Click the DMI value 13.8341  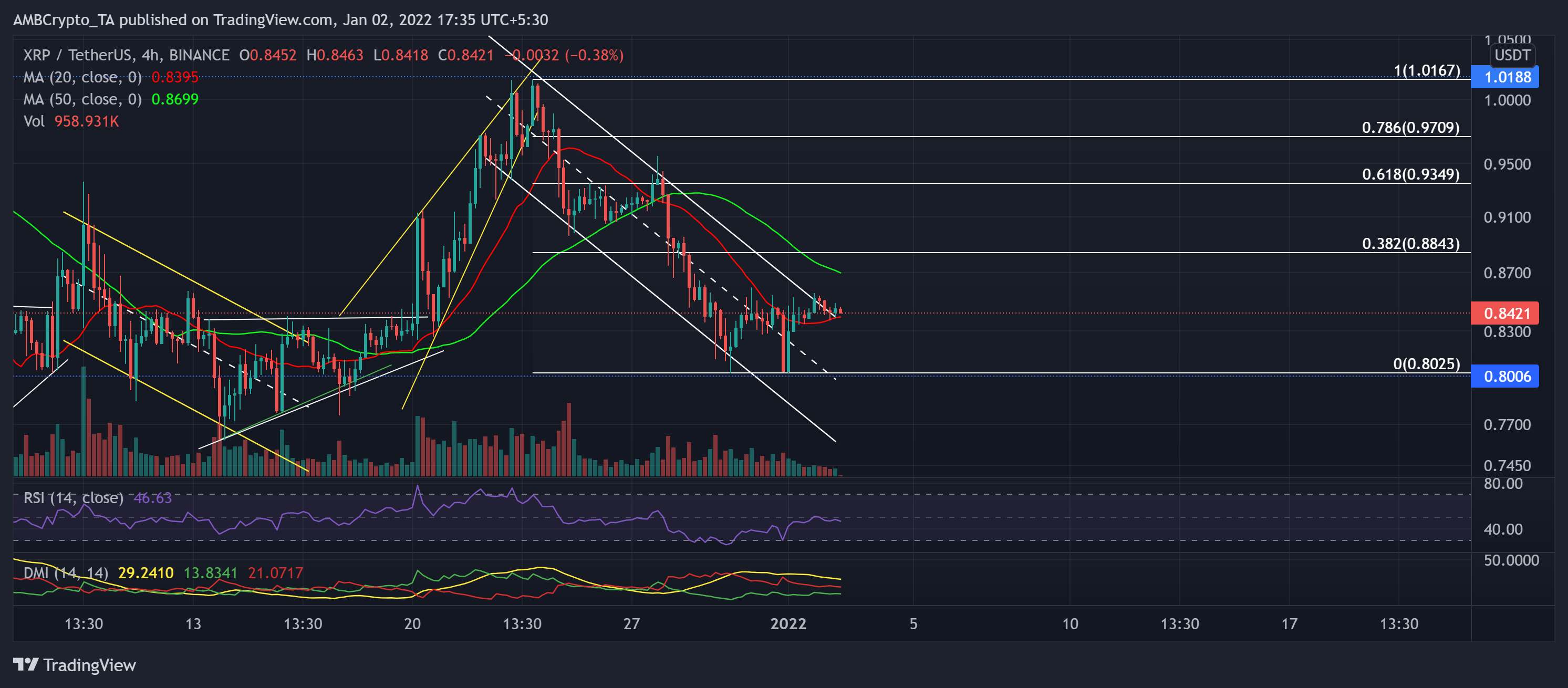pos(211,572)
